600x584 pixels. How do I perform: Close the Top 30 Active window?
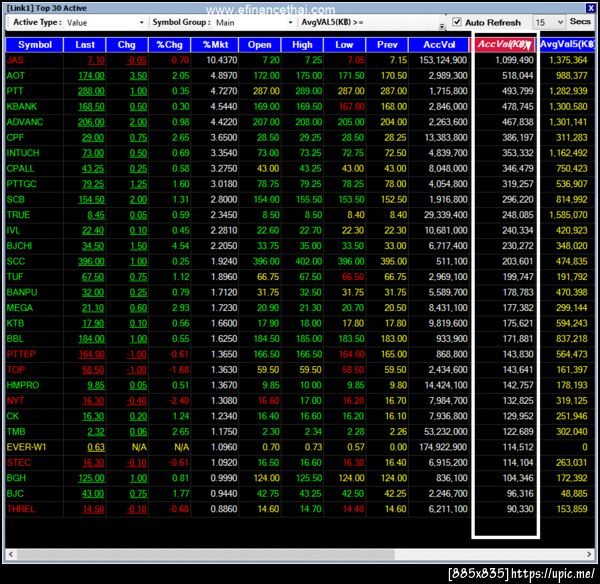pyautogui.click(x=590, y=8)
